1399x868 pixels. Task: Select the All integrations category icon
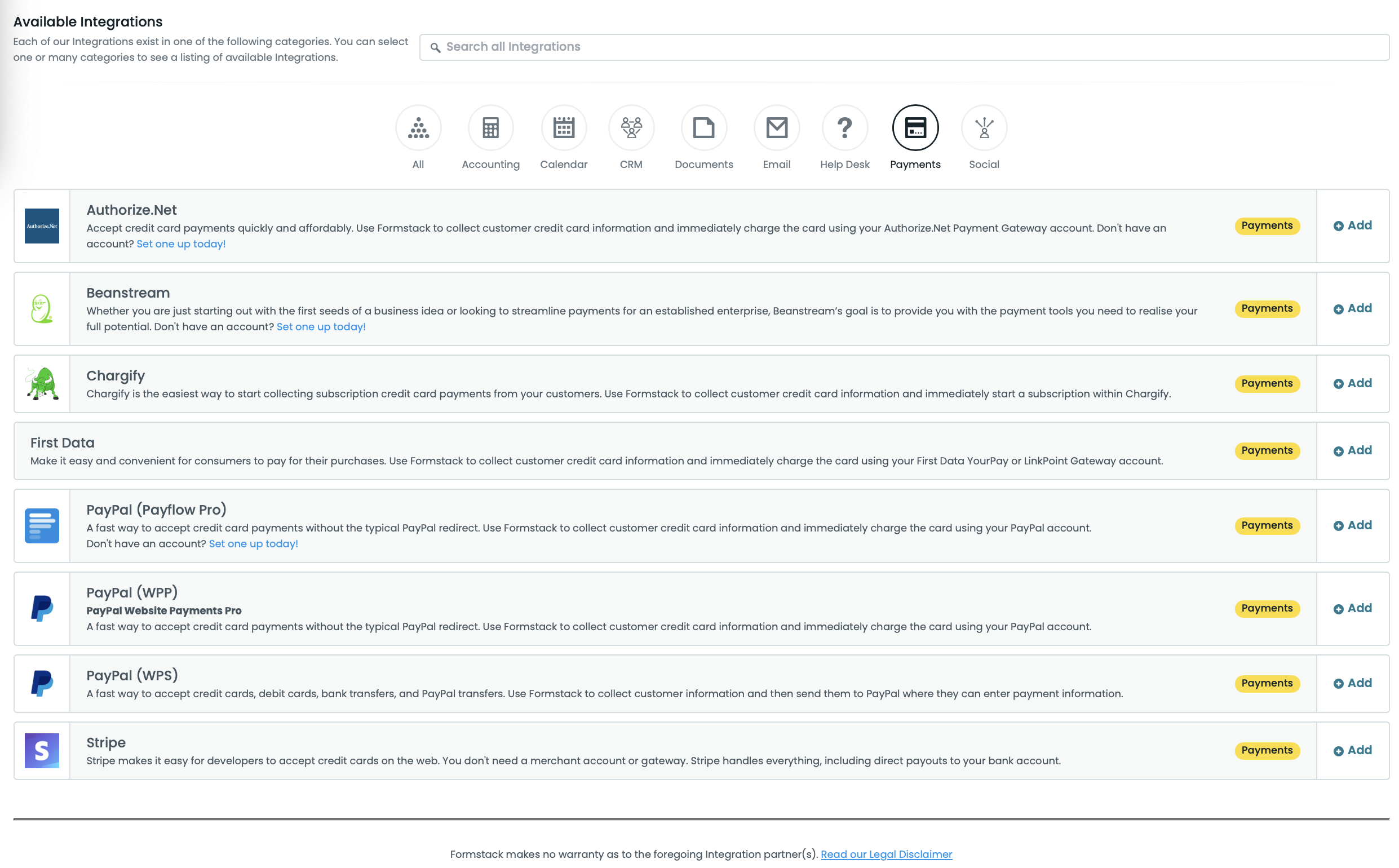pos(418,127)
